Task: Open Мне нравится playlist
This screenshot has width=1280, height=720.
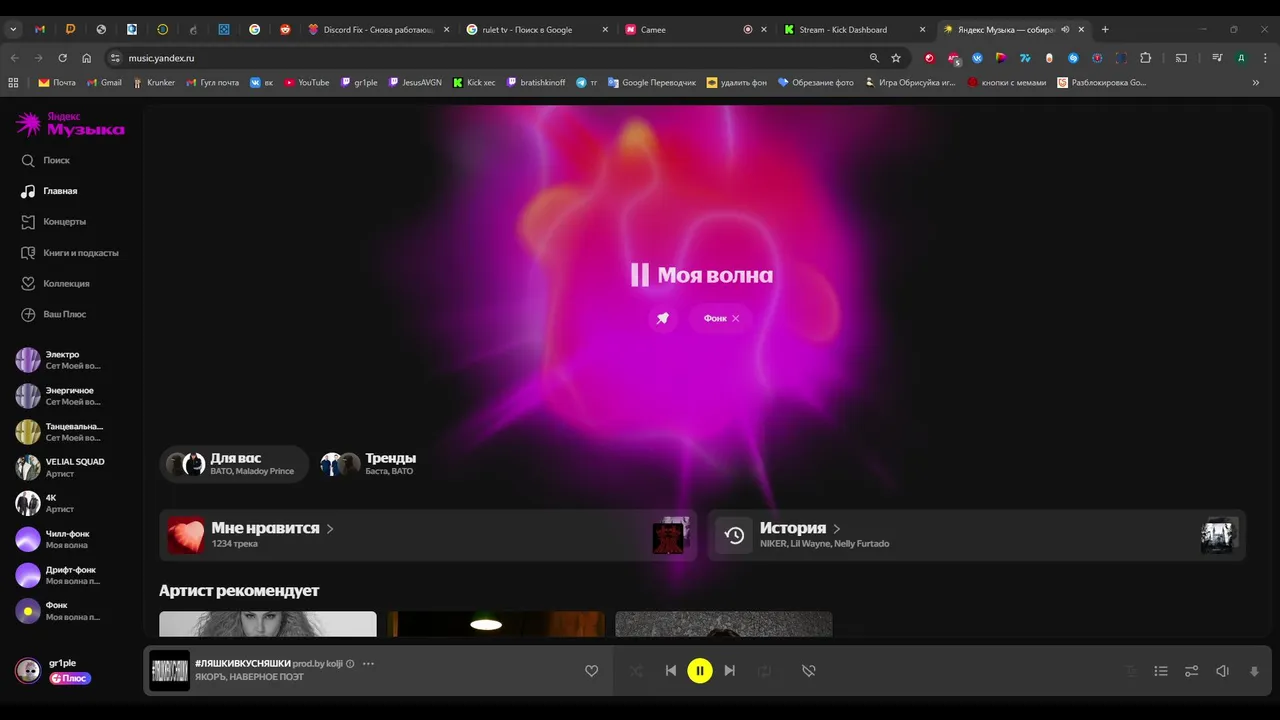Action: (x=430, y=535)
